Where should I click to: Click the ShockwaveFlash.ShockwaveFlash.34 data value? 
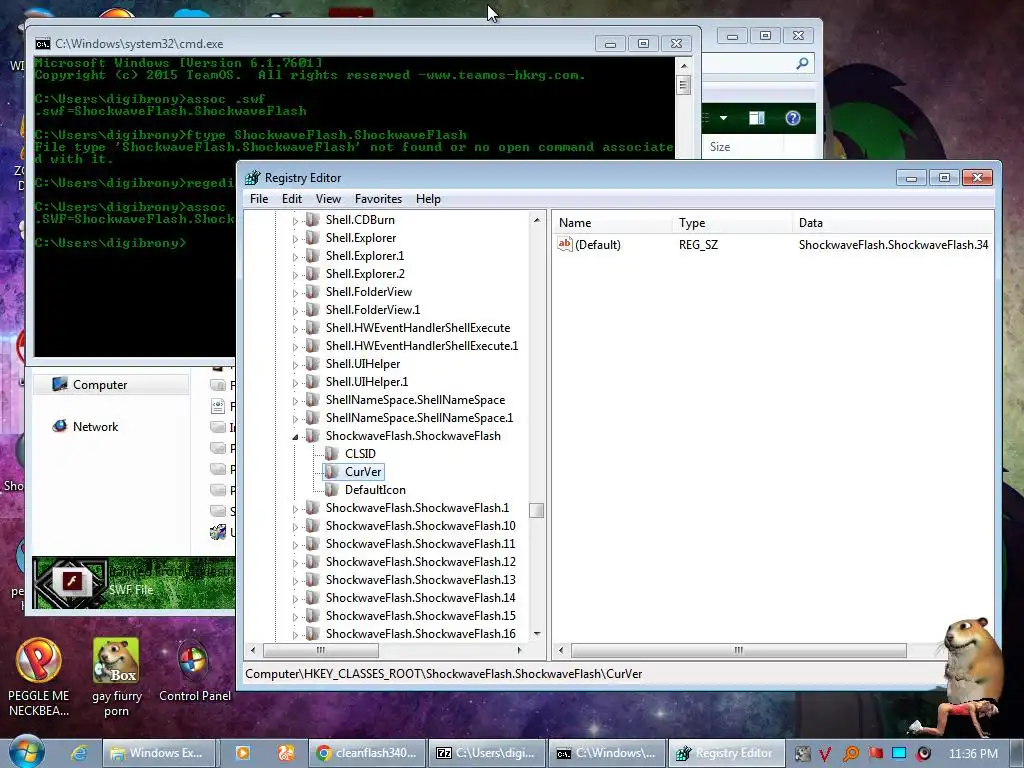tap(893, 244)
